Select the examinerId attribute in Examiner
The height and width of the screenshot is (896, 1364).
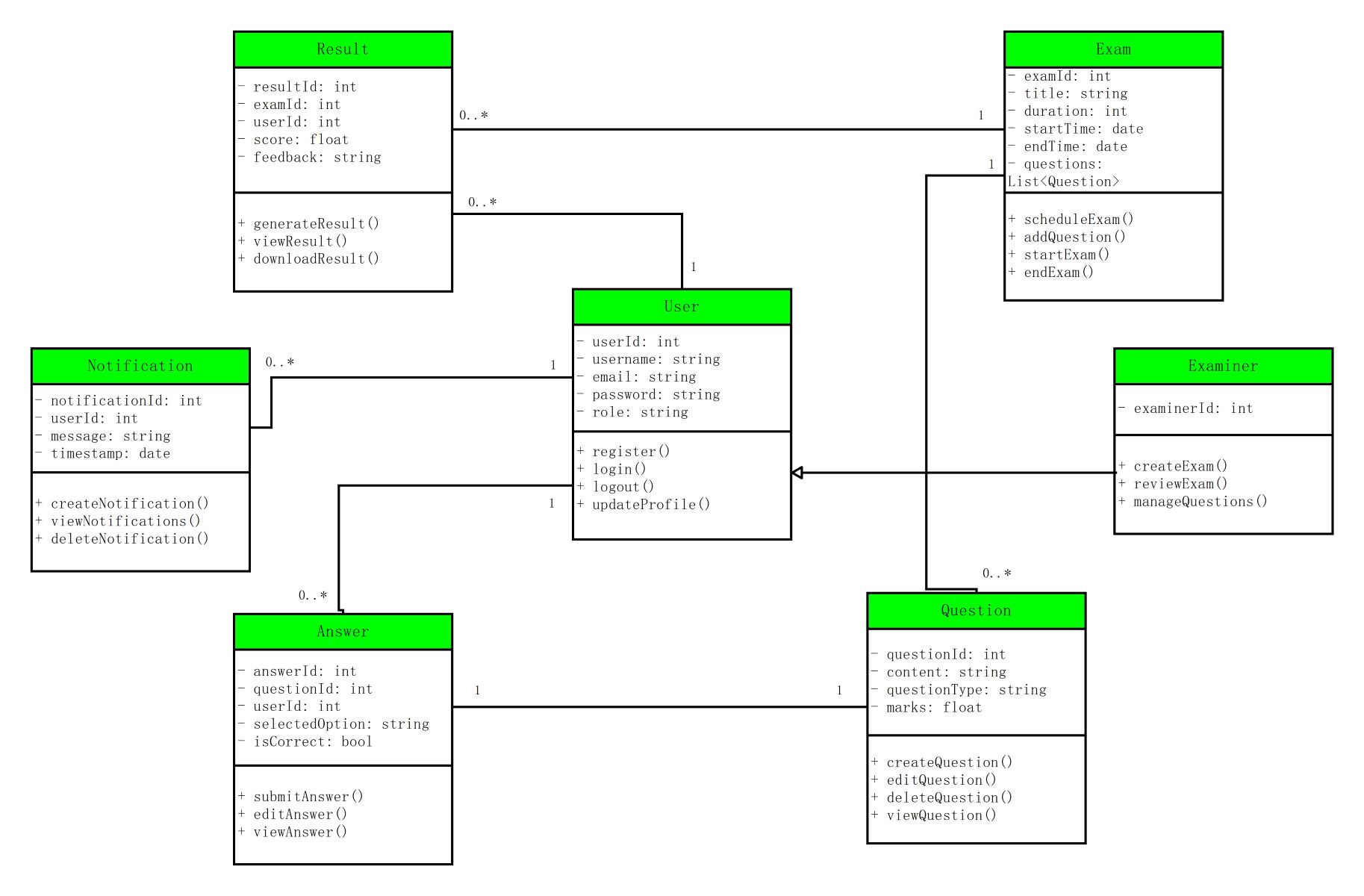[1172, 408]
